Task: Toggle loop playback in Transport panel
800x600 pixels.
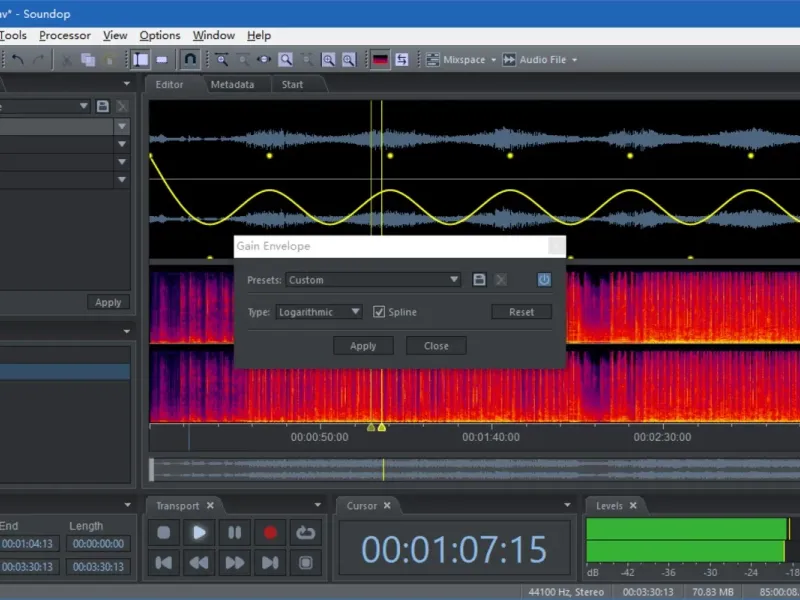Action: click(x=305, y=533)
